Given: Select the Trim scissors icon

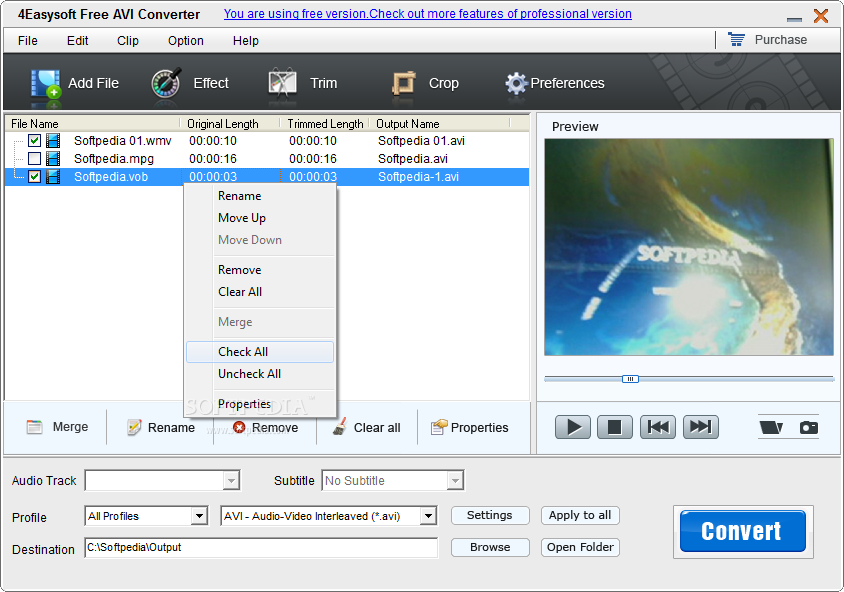Looking at the screenshot, I should coord(282,83).
